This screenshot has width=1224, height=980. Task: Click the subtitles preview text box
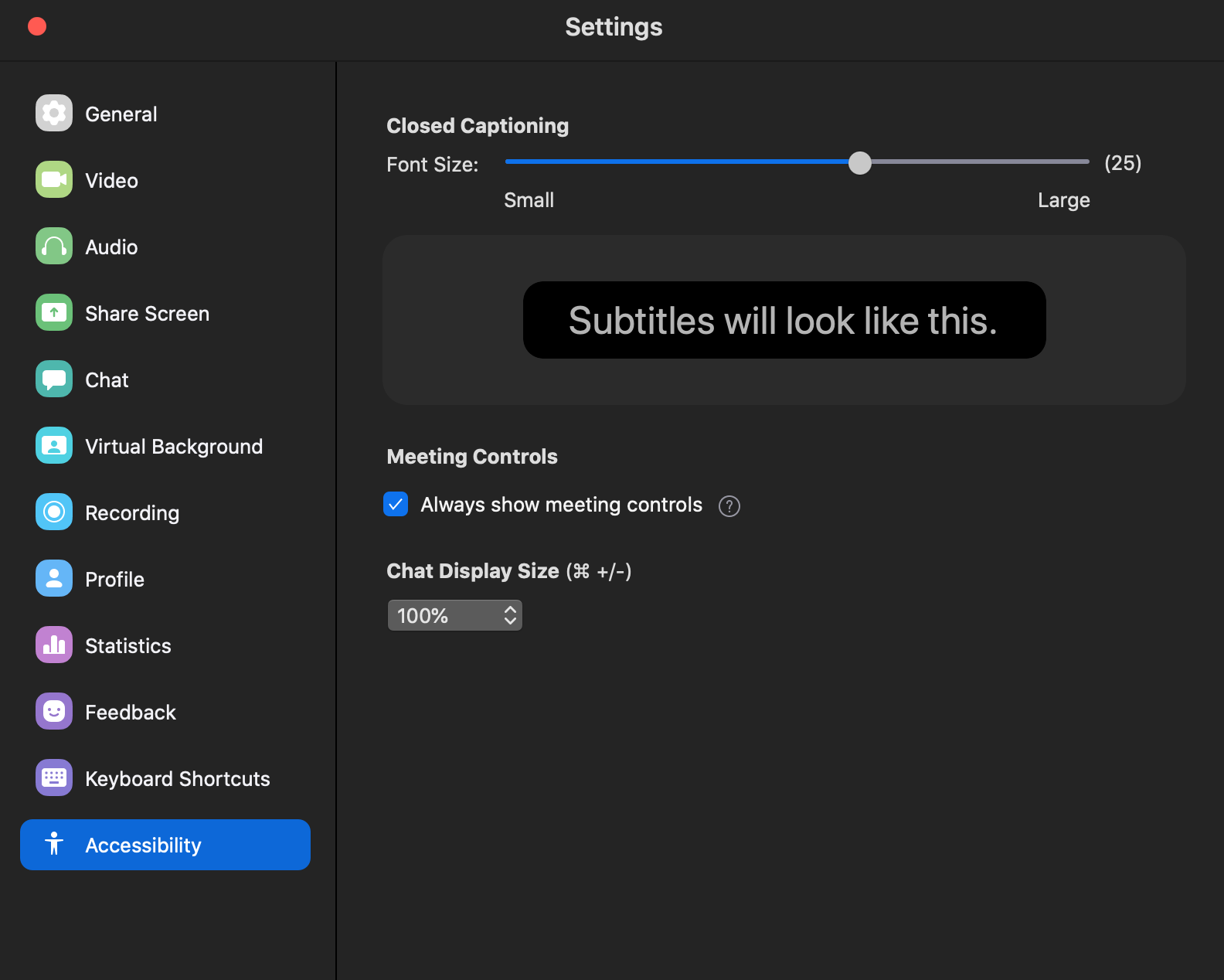(784, 320)
